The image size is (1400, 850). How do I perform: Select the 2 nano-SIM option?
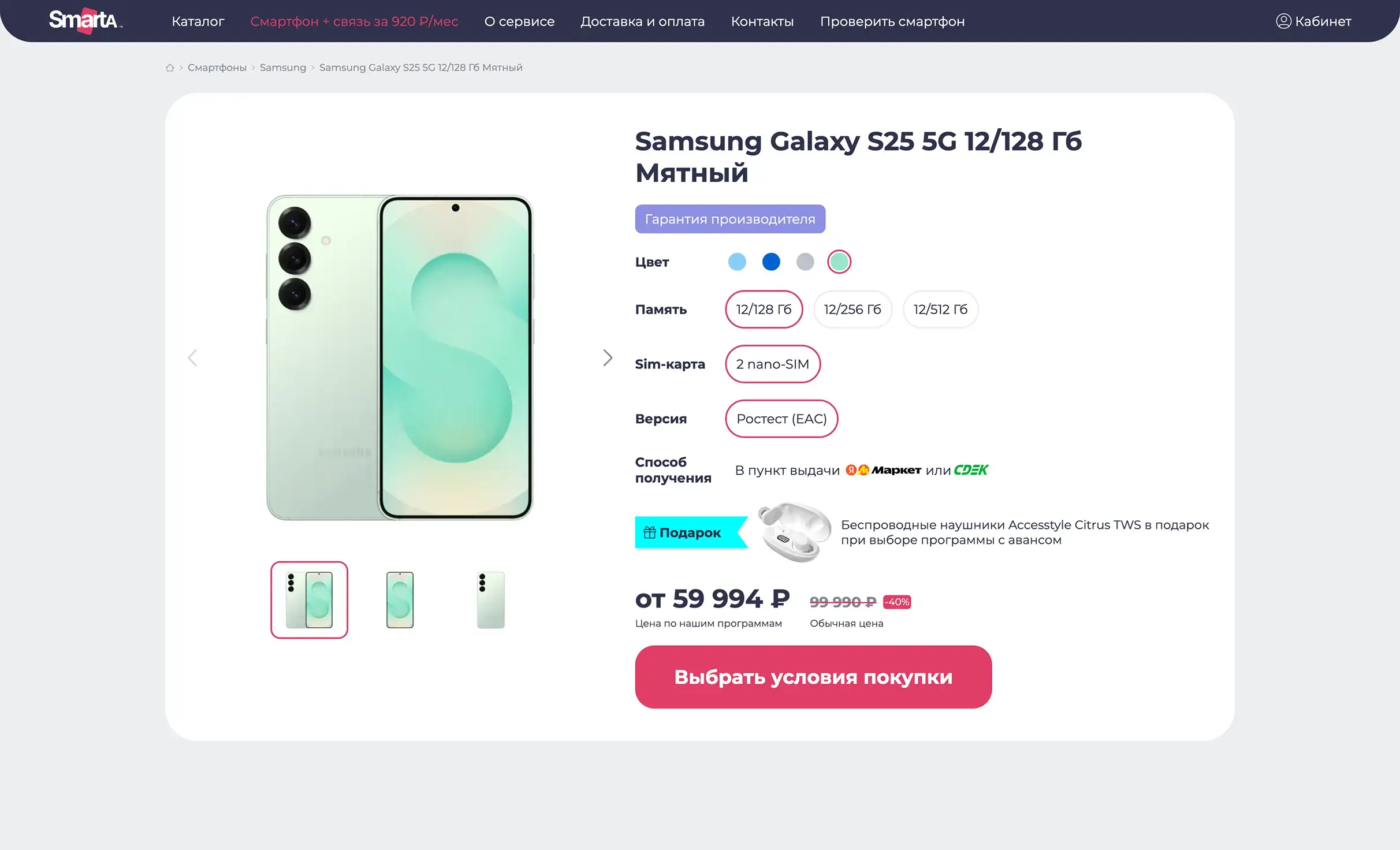pos(772,364)
